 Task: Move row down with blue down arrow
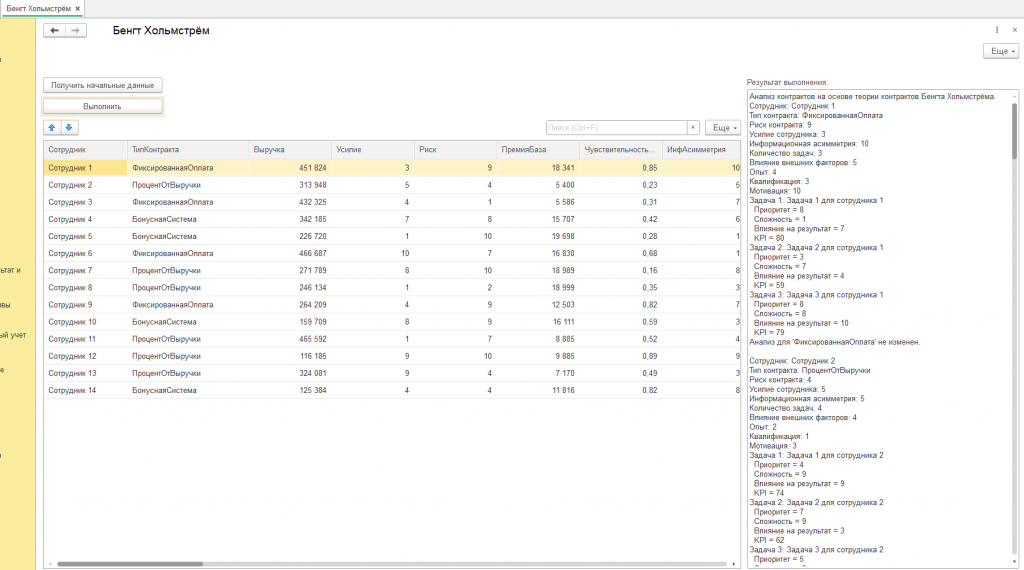pyautogui.click(x=69, y=127)
